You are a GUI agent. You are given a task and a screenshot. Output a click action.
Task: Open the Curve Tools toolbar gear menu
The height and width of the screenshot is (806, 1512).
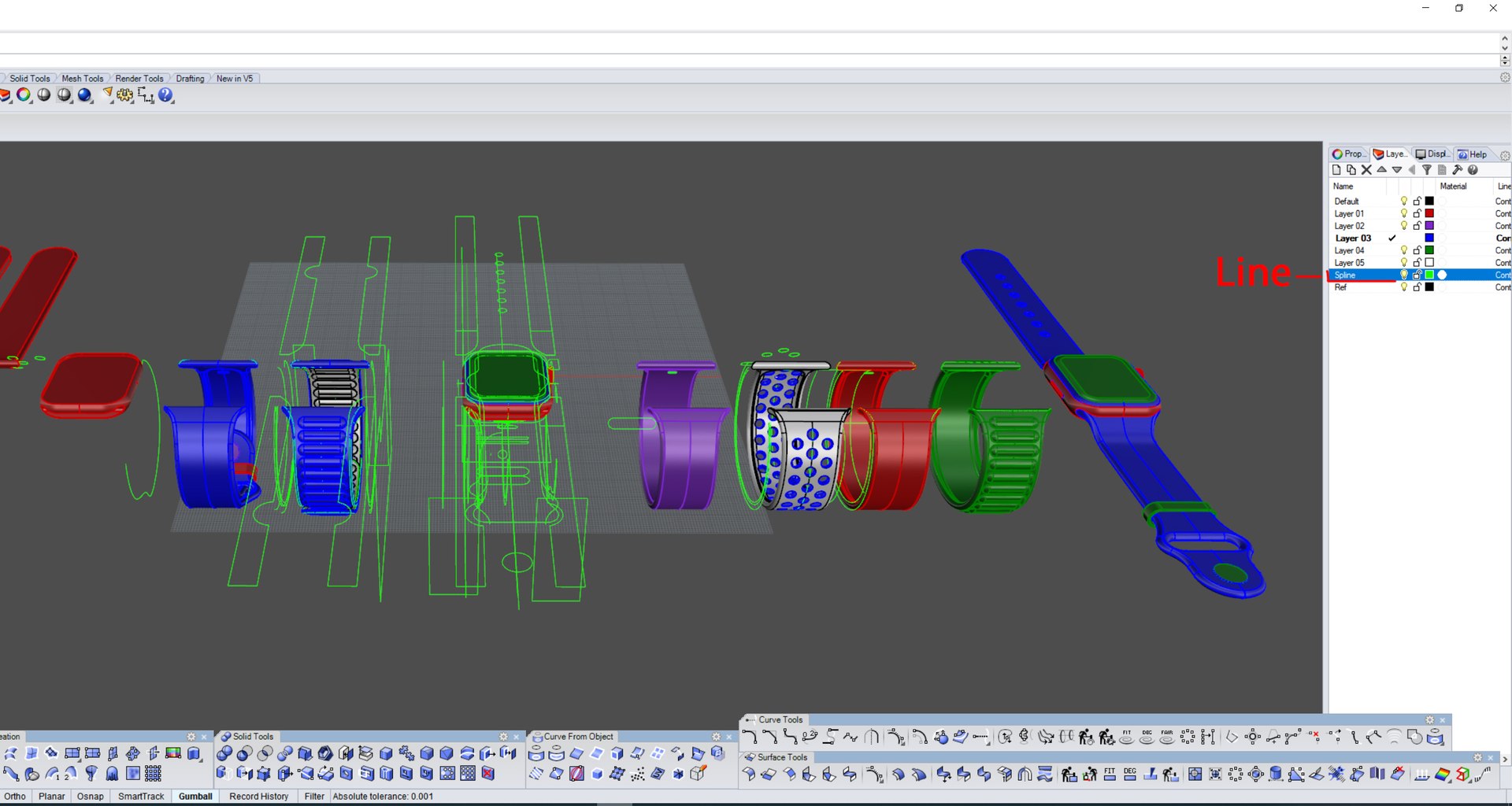point(1430,720)
